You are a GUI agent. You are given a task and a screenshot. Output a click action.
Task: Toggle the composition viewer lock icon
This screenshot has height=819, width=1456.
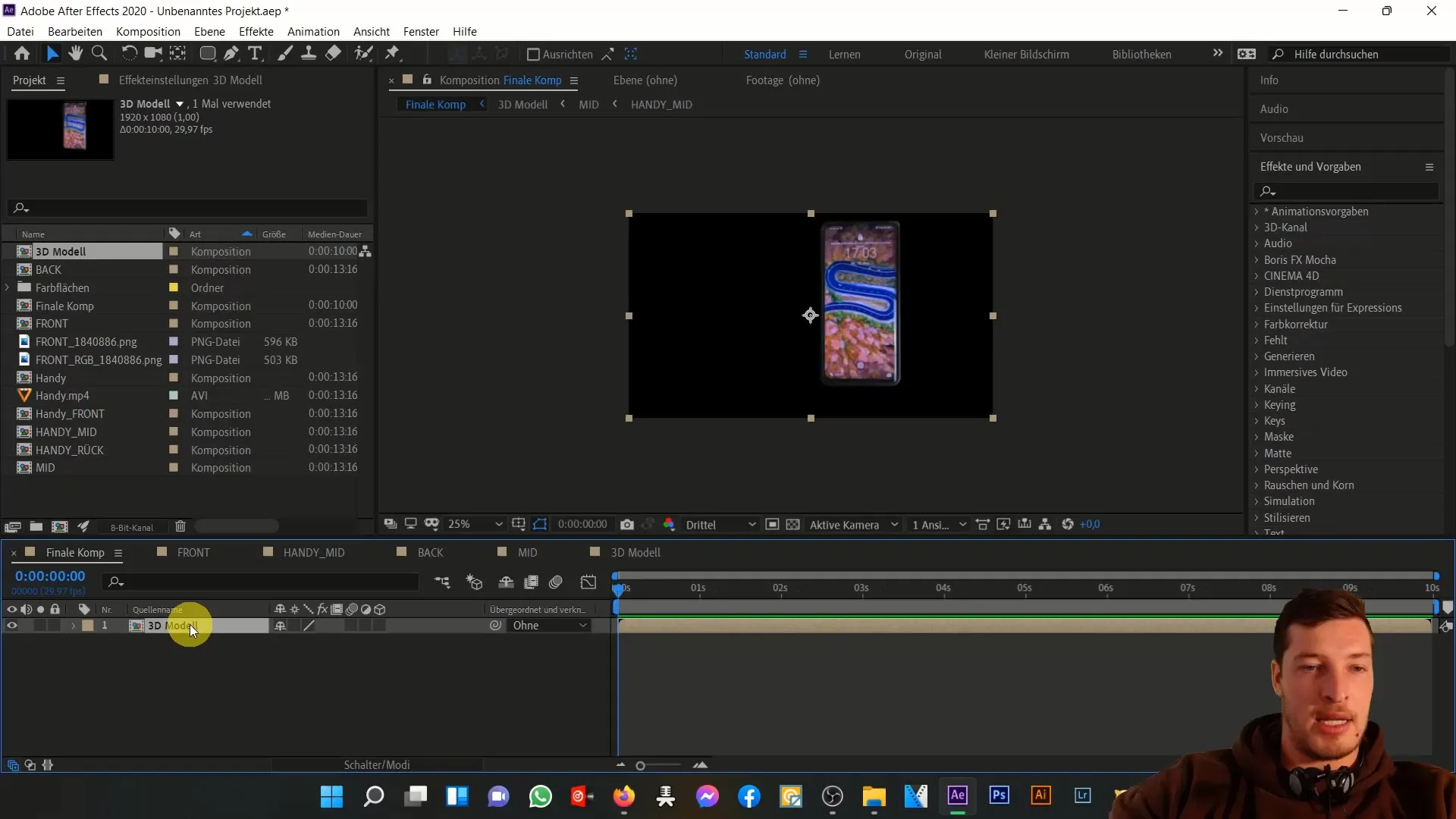pos(427,80)
